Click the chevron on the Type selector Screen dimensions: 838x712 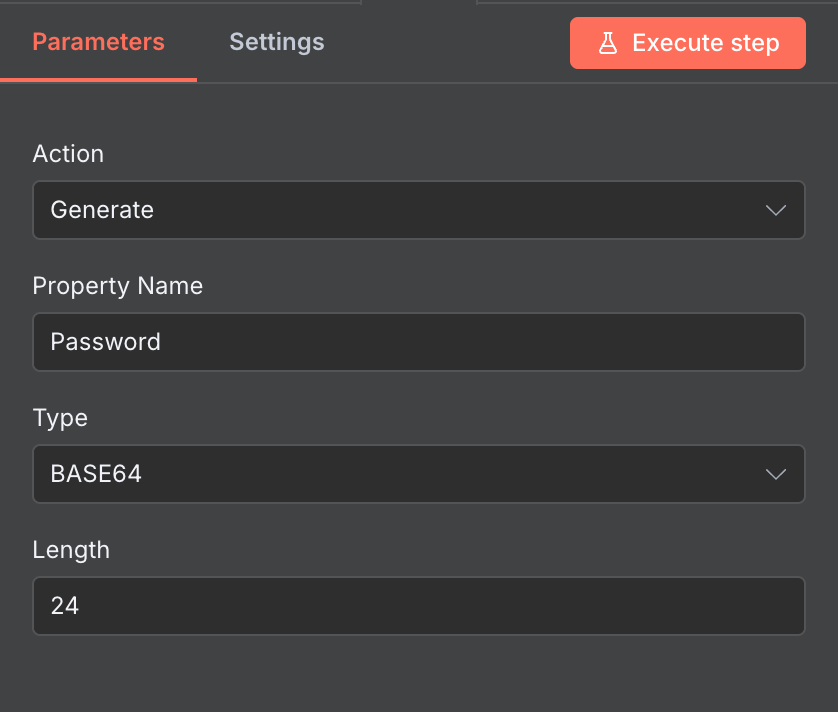776,474
